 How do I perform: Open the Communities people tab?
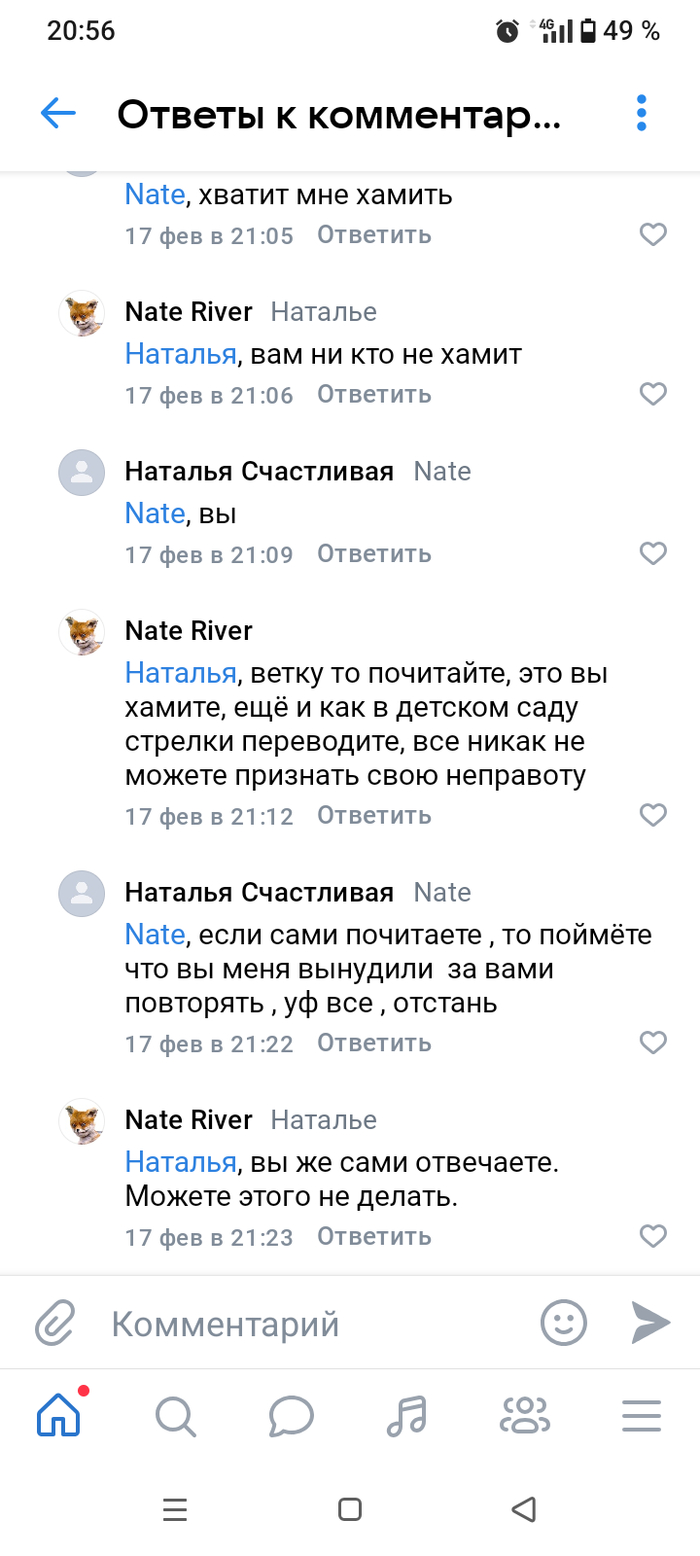[525, 1415]
